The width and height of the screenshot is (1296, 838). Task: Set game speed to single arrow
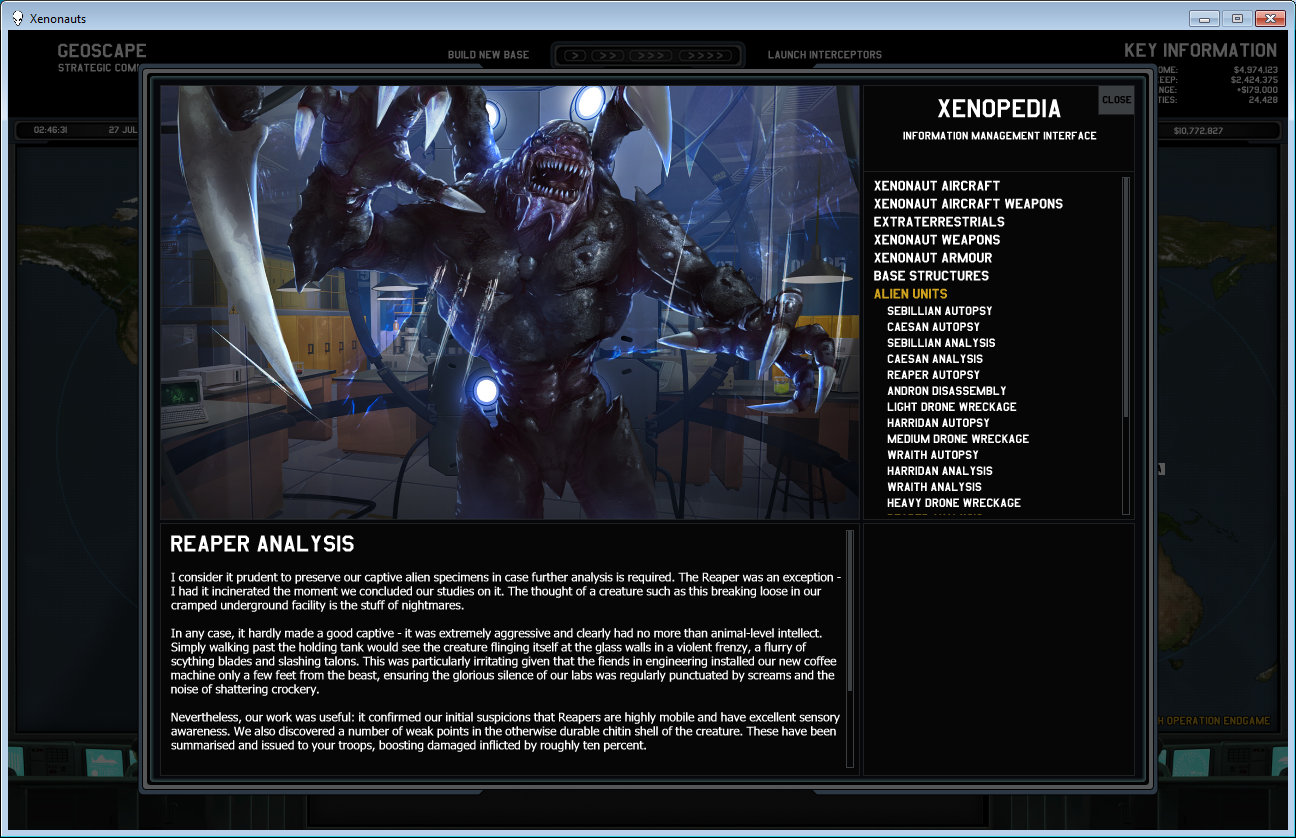click(x=574, y=55)
